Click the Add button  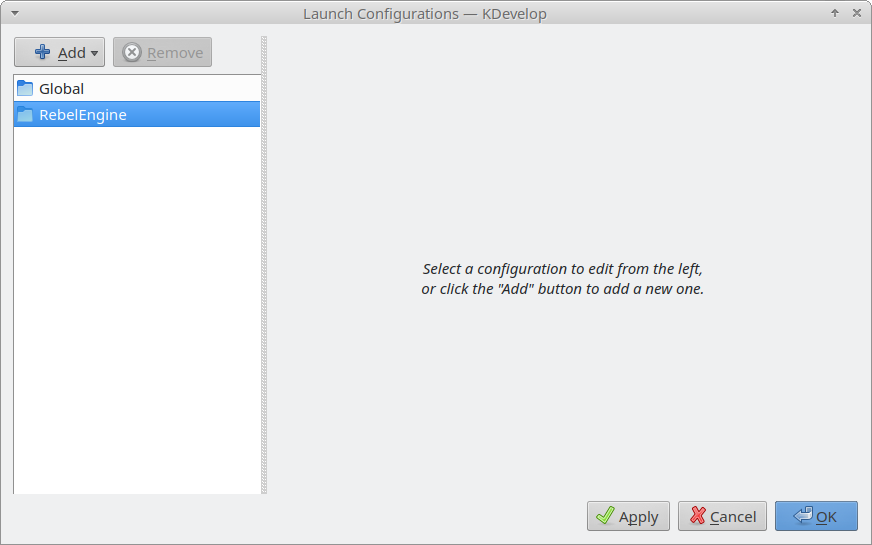coord(59,52)
